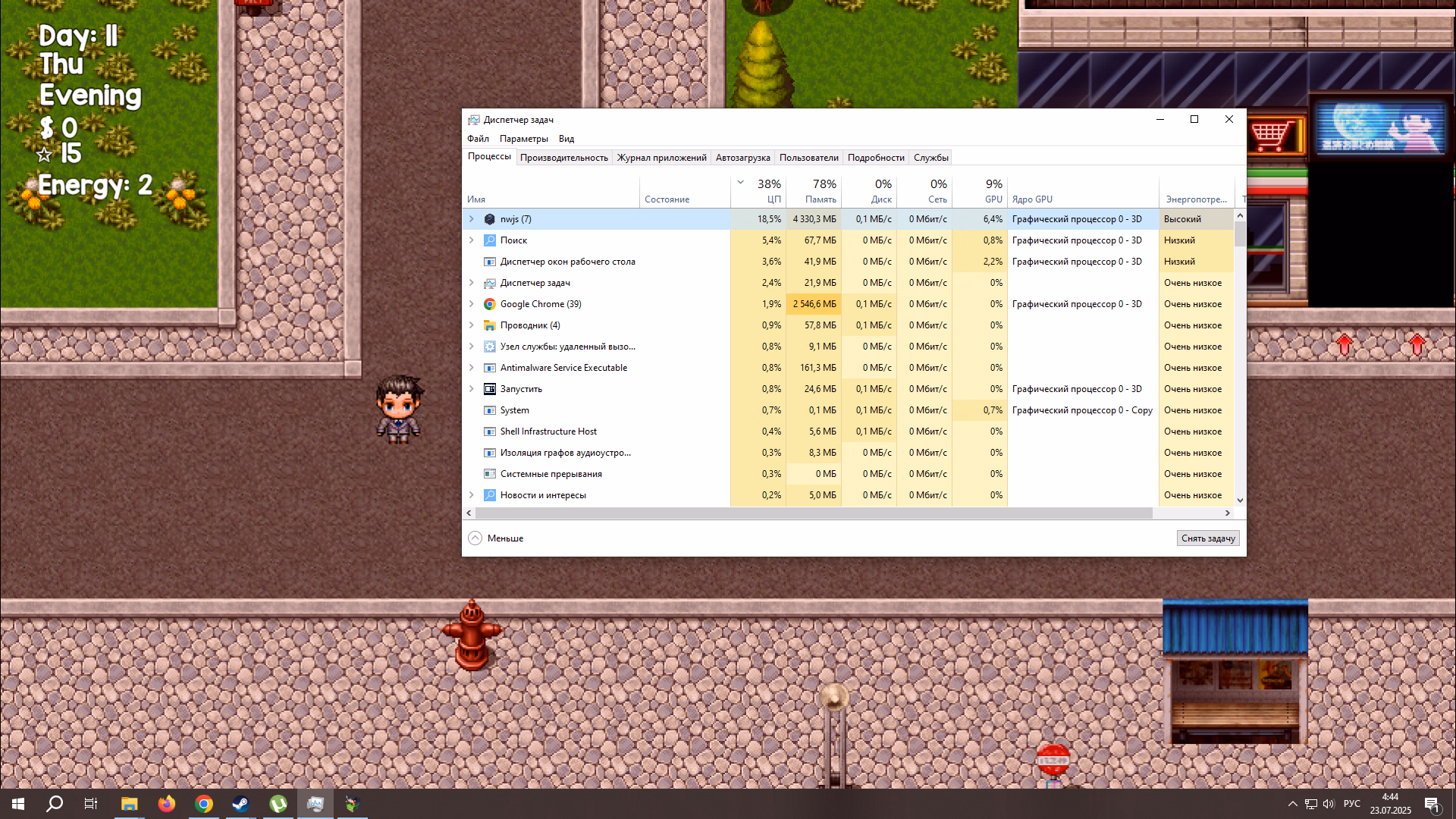Click the Проводник process icon
This screenshot has height=819, width=1456.
[x=490, y=325]
